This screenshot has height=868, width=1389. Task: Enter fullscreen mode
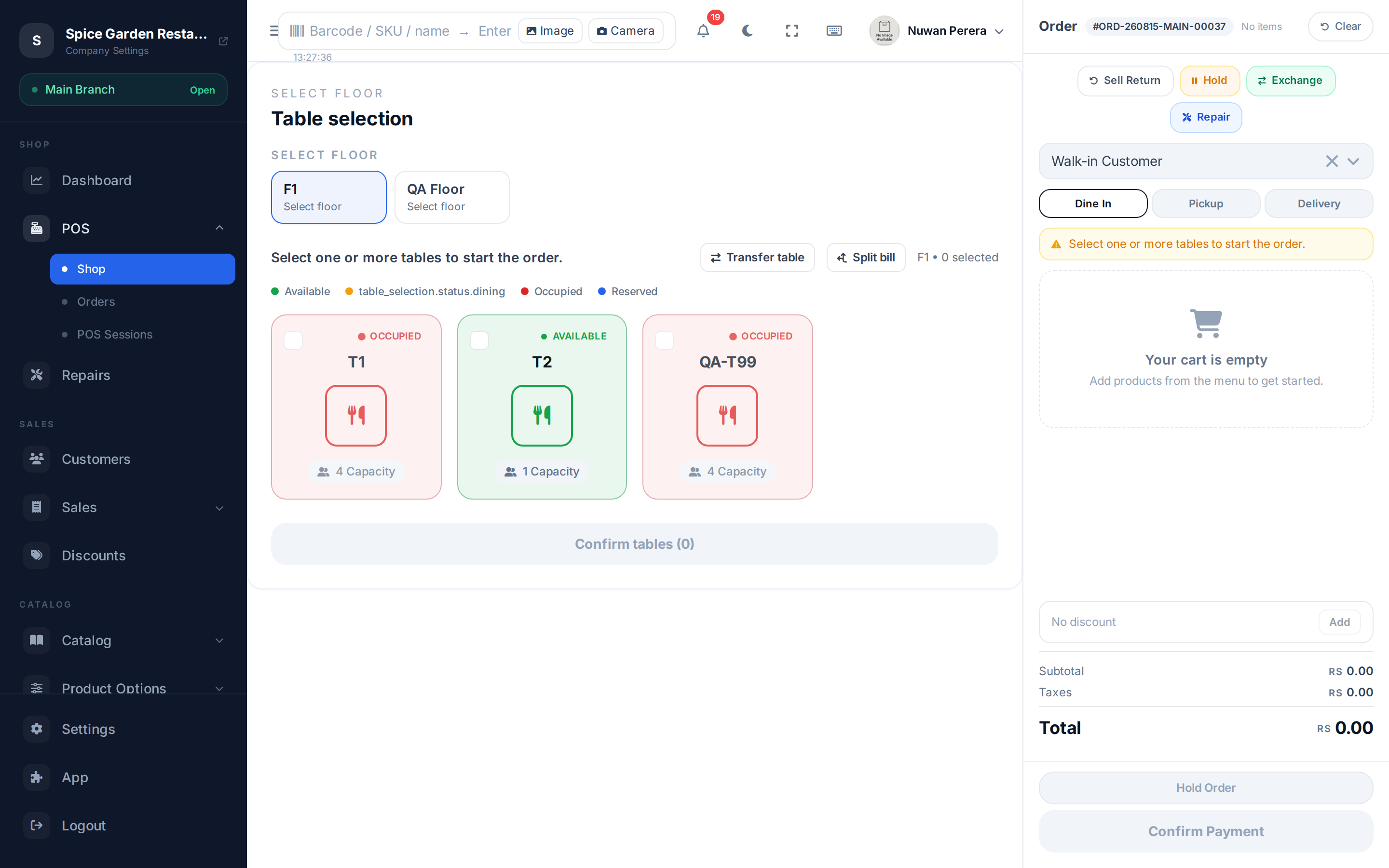(791, 31)
